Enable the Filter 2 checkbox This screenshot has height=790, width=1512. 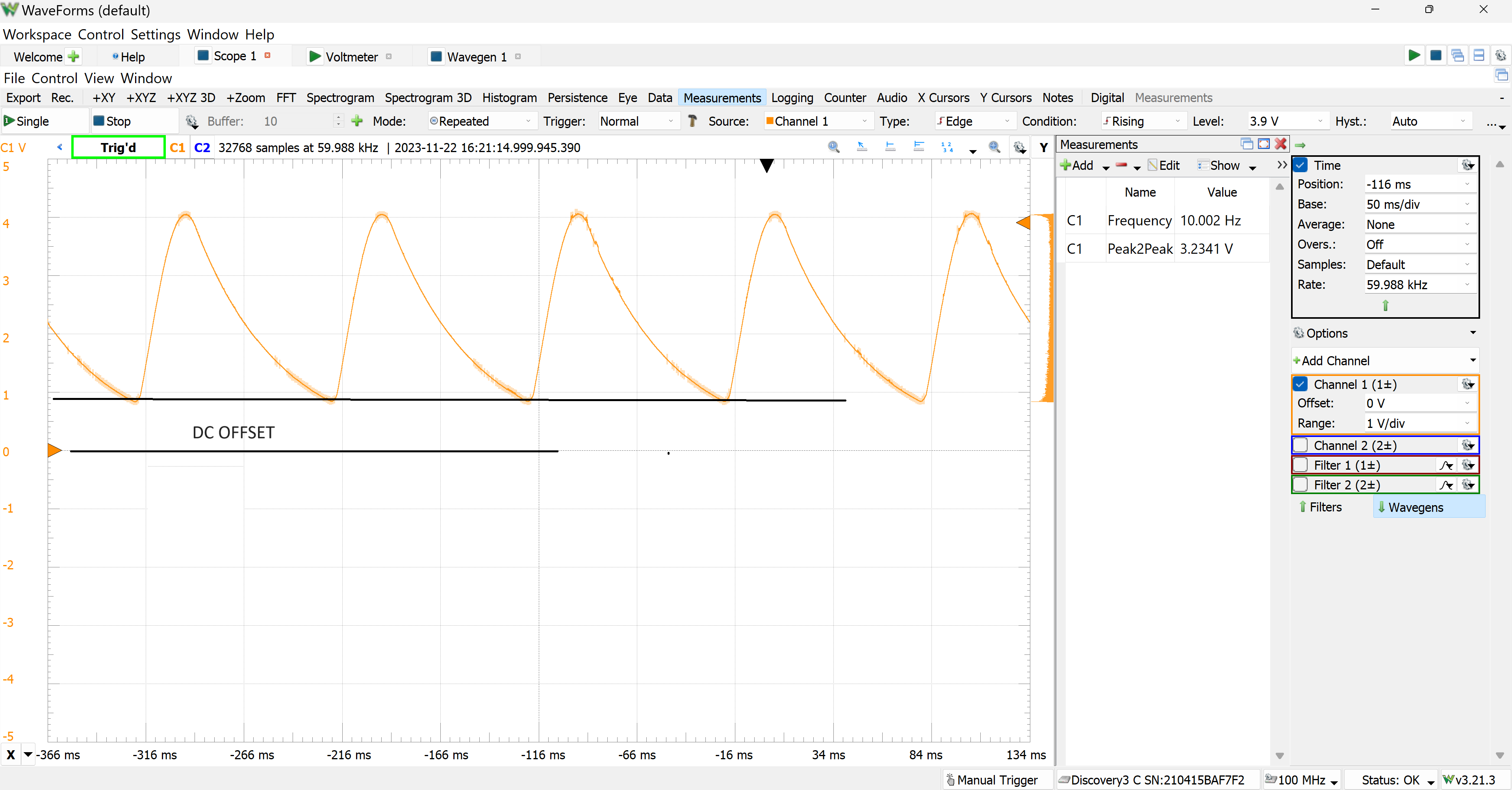[x=1301, y=485]
